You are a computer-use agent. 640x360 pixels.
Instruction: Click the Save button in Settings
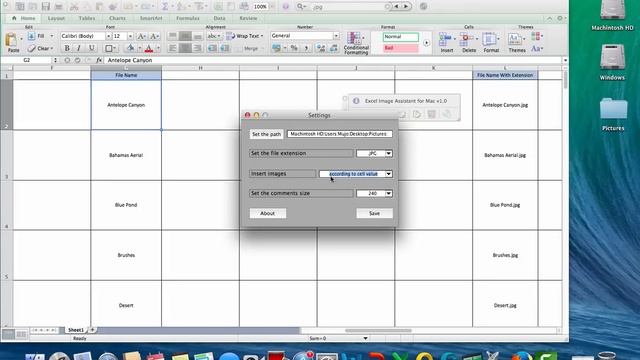(x=374, y=213)
